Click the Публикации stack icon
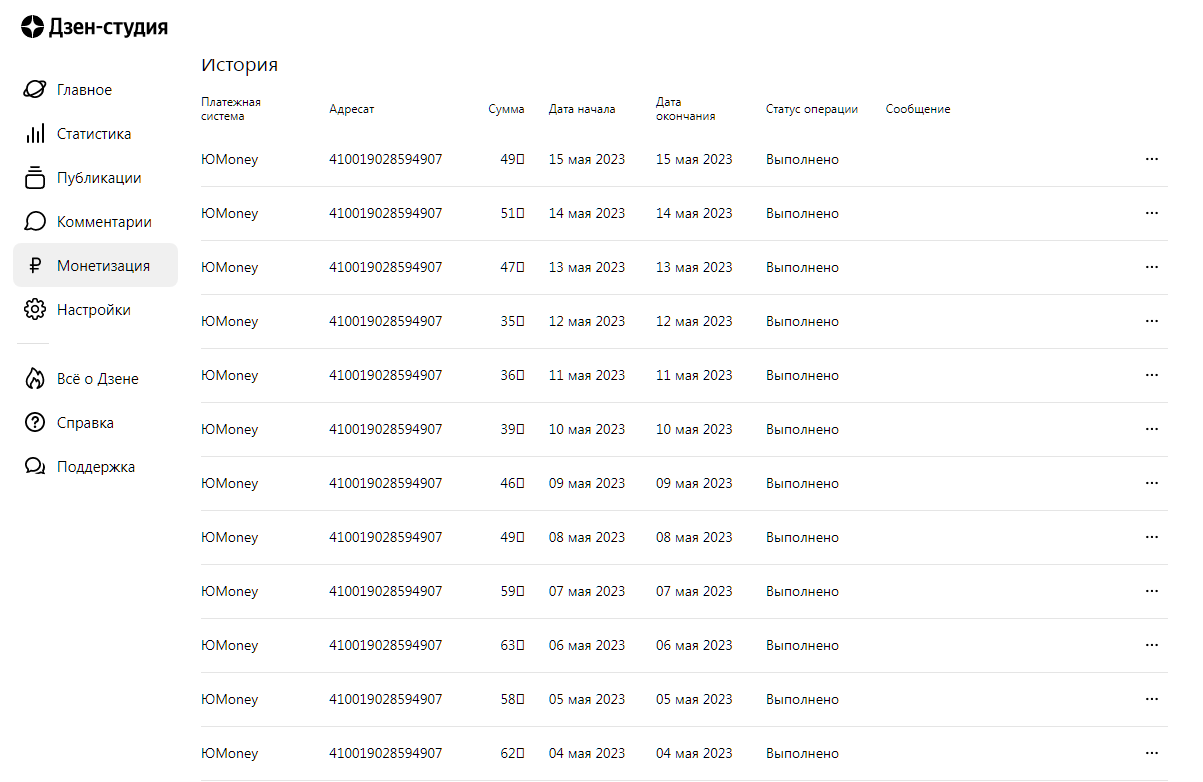Viewport: 1203px width, 782px height. pyautogui.click(x=35, y=178)
